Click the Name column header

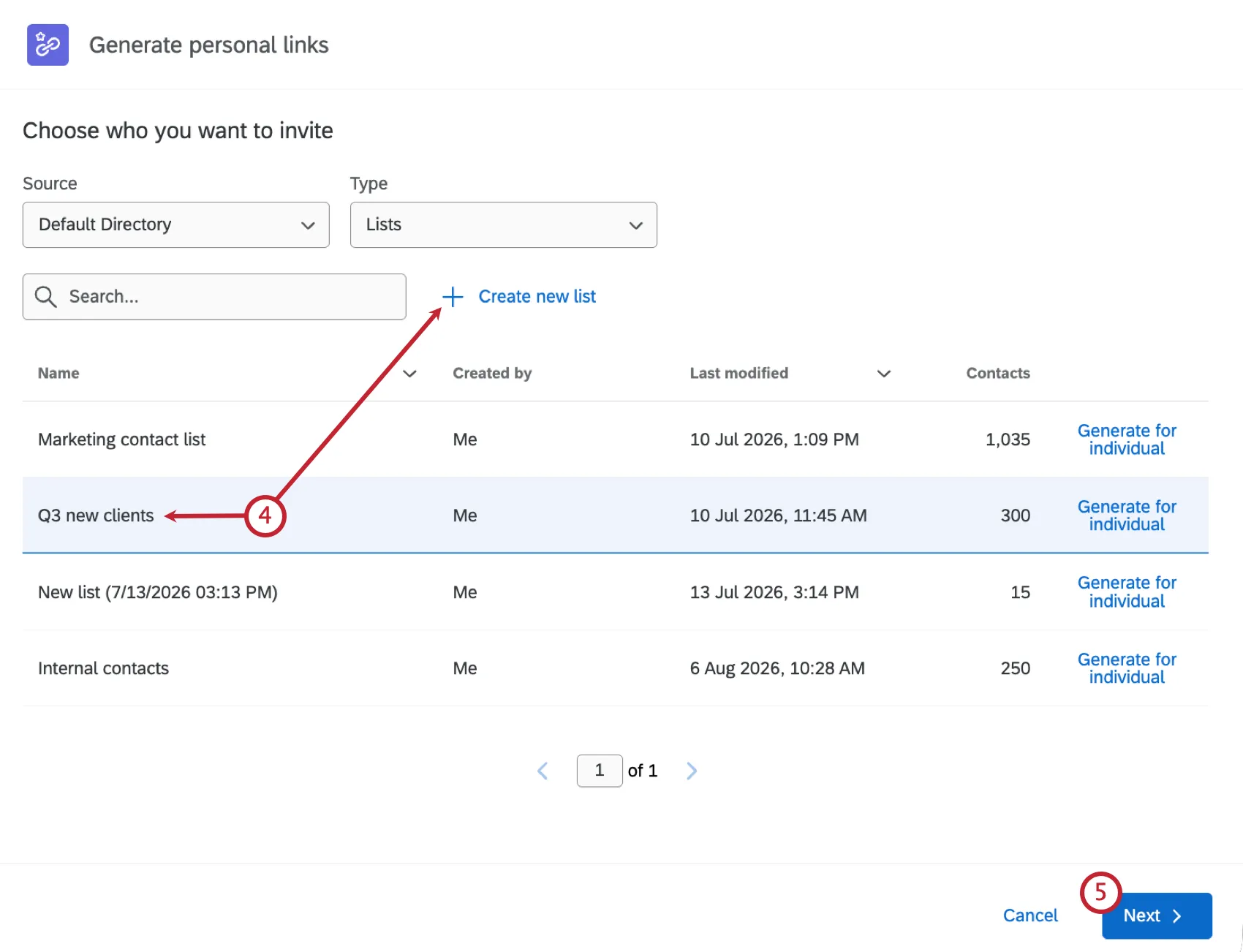58,373
